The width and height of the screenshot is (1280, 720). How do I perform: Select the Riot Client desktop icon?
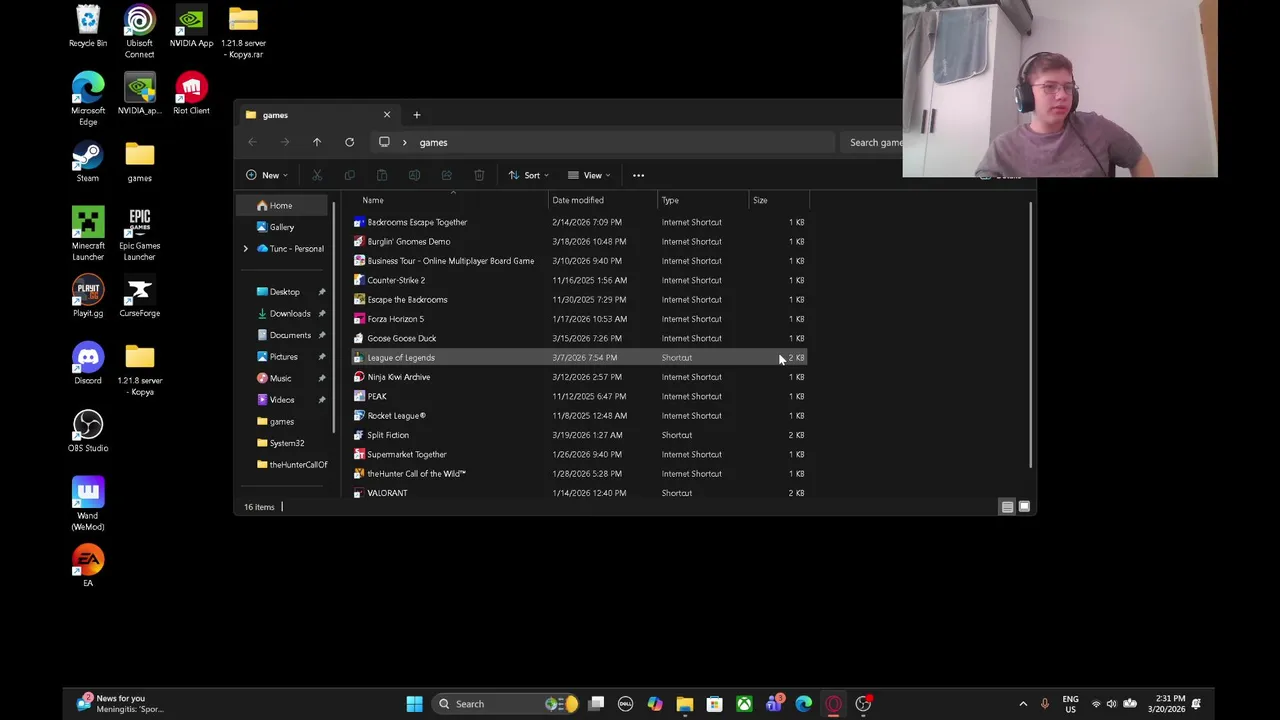(191, 94)
